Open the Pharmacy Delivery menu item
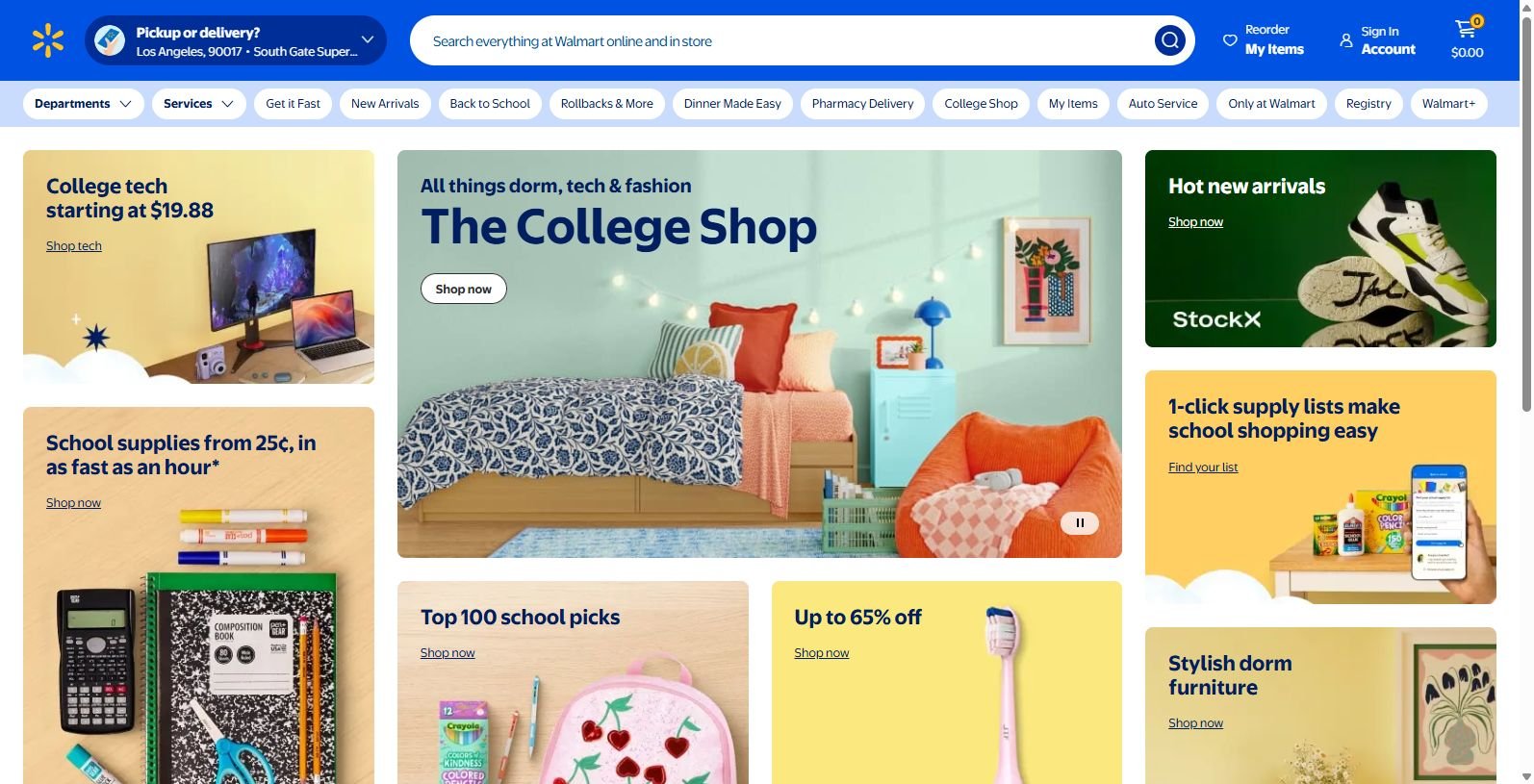The image size is (1534, 784). 862,104
